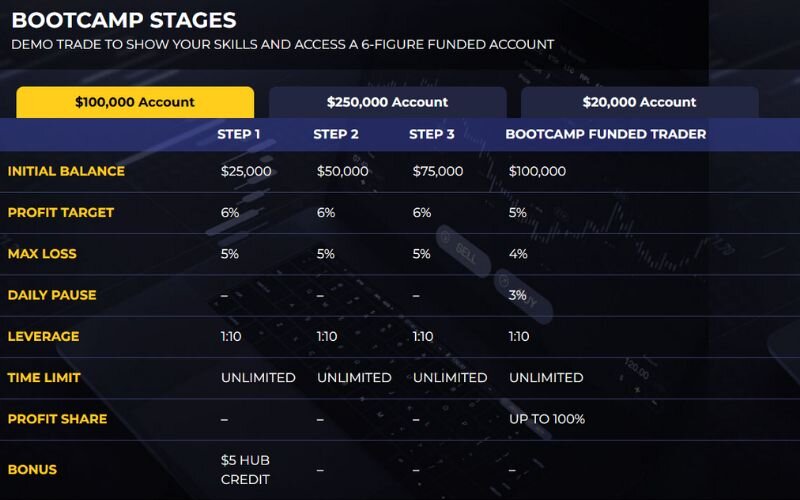This screenshot has height=500, width=800.
Task: Click the 3% daily pause value
Action: [518, 295]
